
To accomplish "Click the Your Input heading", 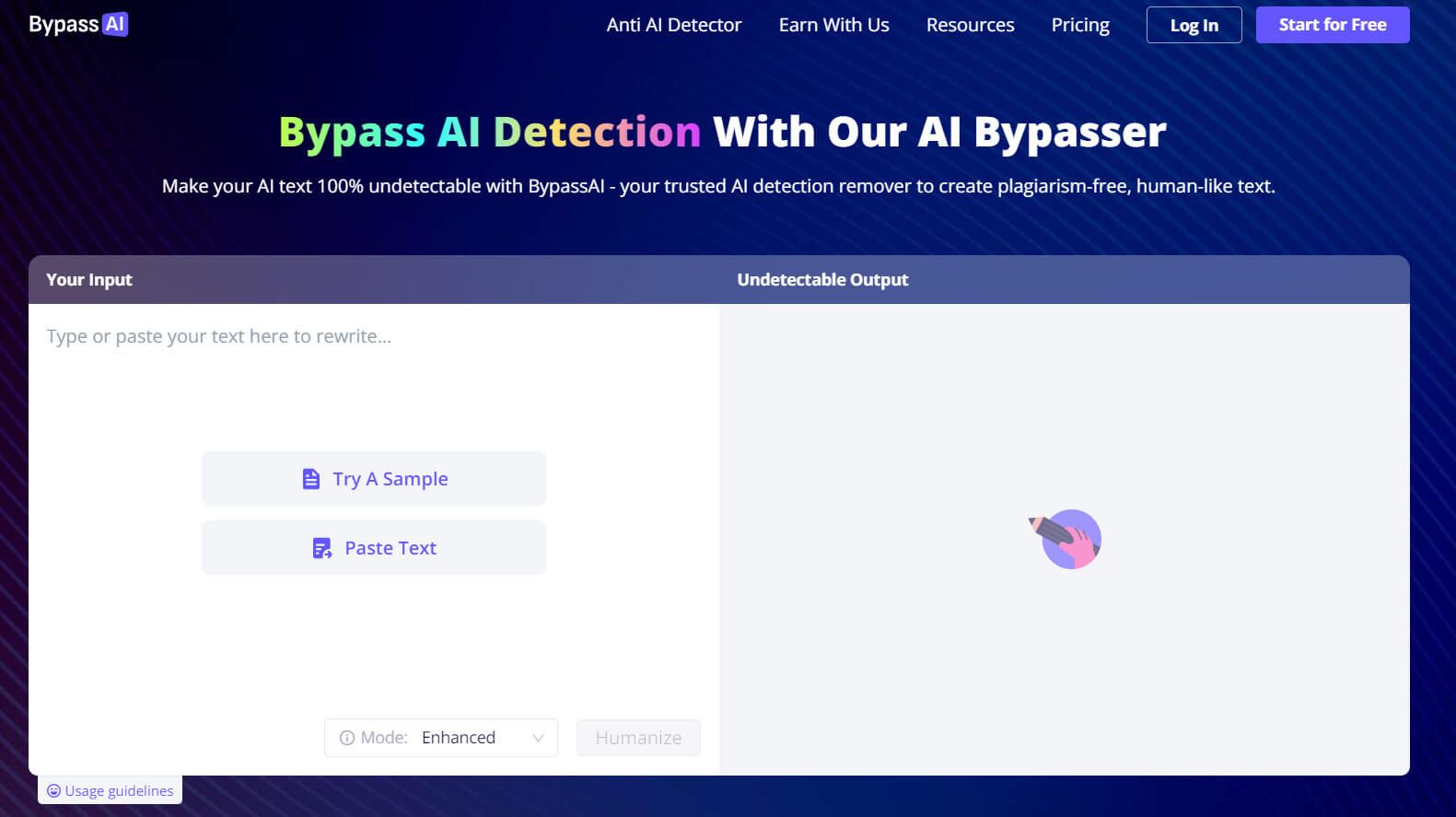I will tap(89, 279).
